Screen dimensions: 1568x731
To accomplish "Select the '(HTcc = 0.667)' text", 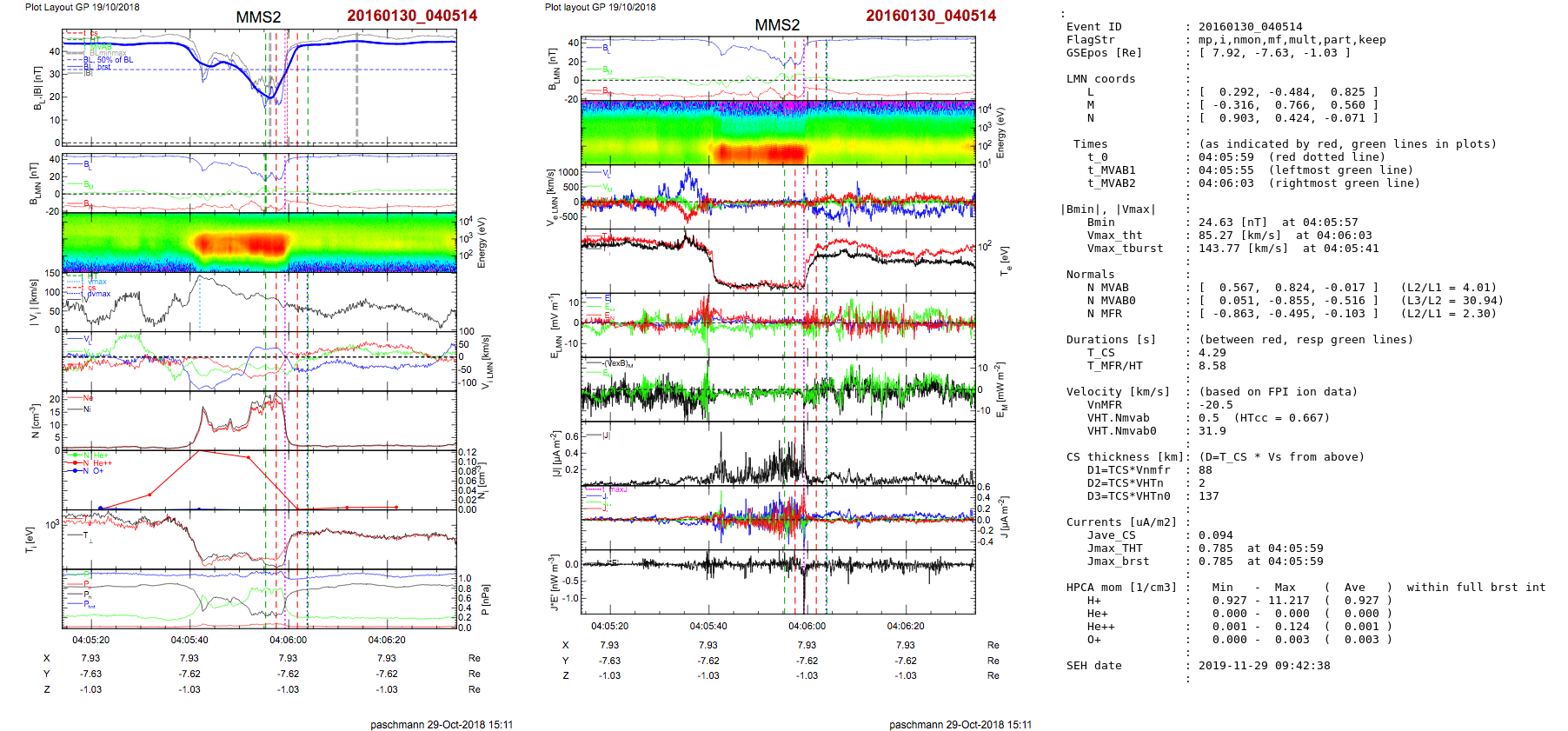I will [x=1281, y=418].
